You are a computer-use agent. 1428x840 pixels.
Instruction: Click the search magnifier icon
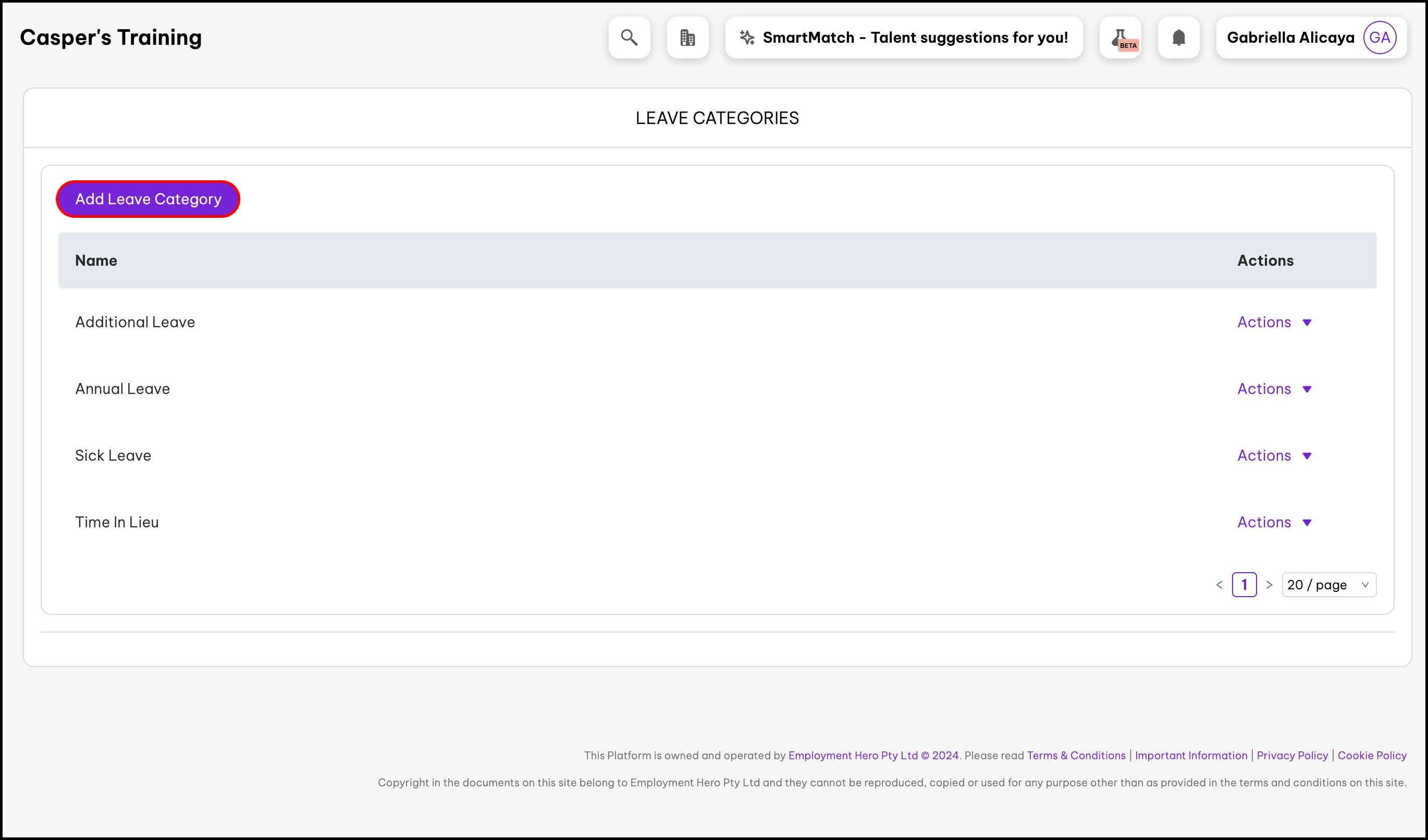(x=629, y=38)
